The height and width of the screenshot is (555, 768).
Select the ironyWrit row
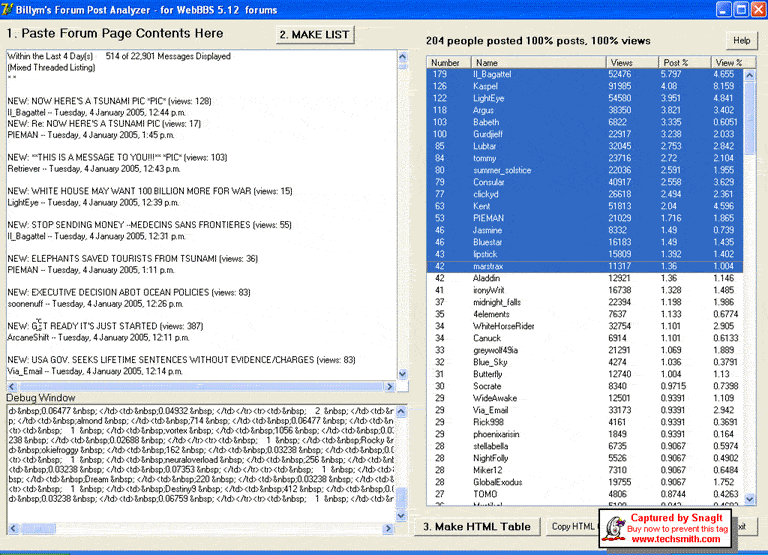585,290
